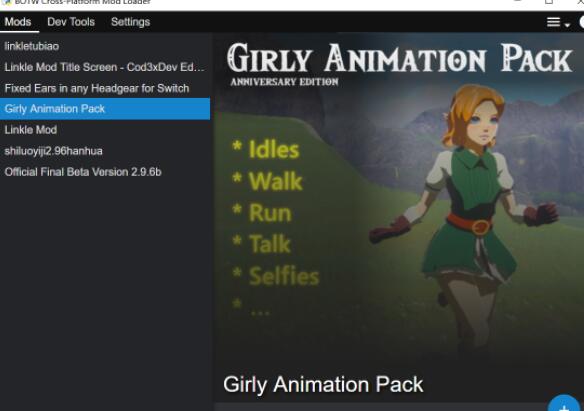584x411 pixels.
Task: Expand the dropdown arrow beside hamburger menu
Action: [x=567, y=25]
